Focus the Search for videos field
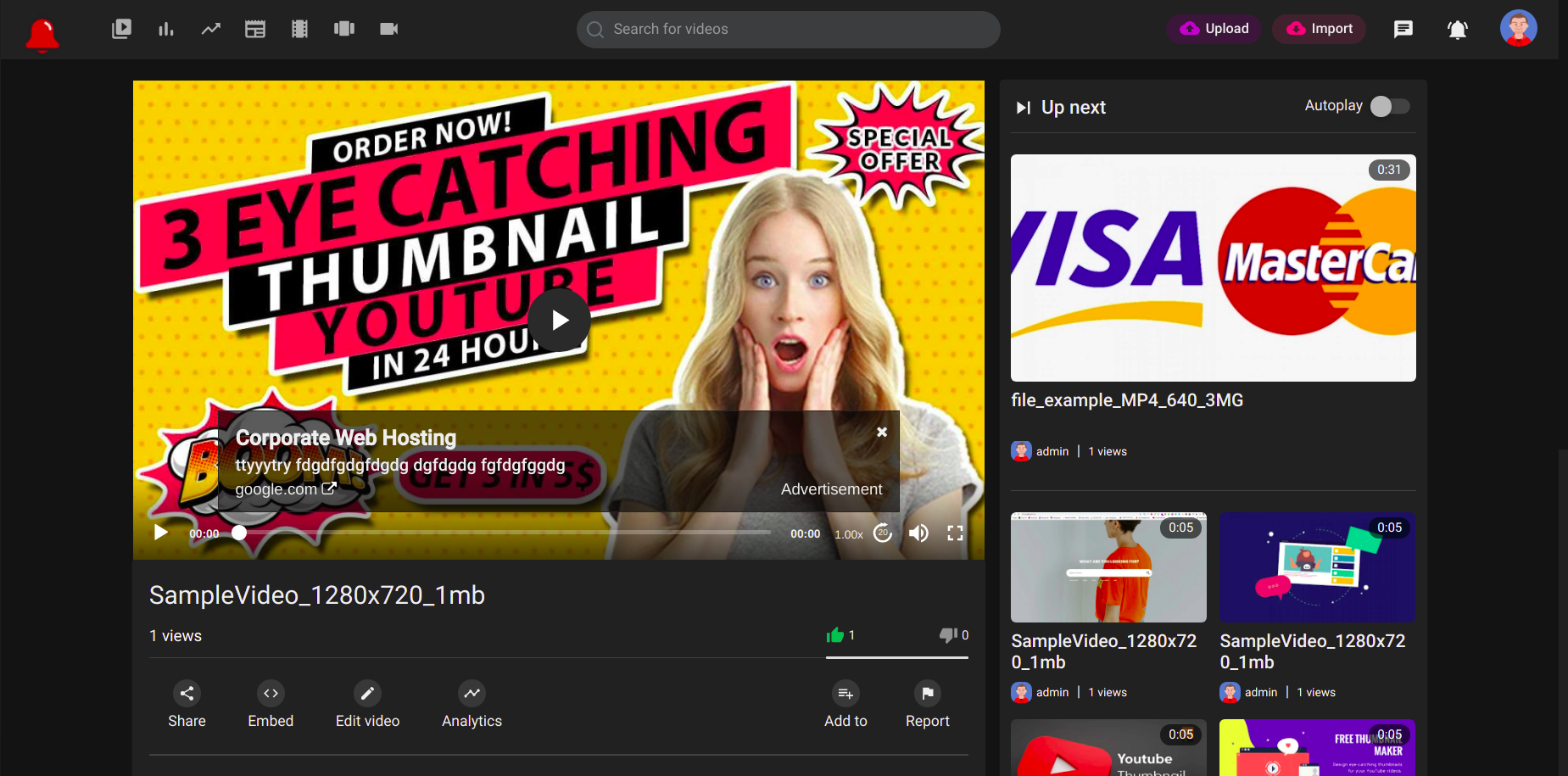This screenshot has width=1568, height=776. click(x=789, y=30)
